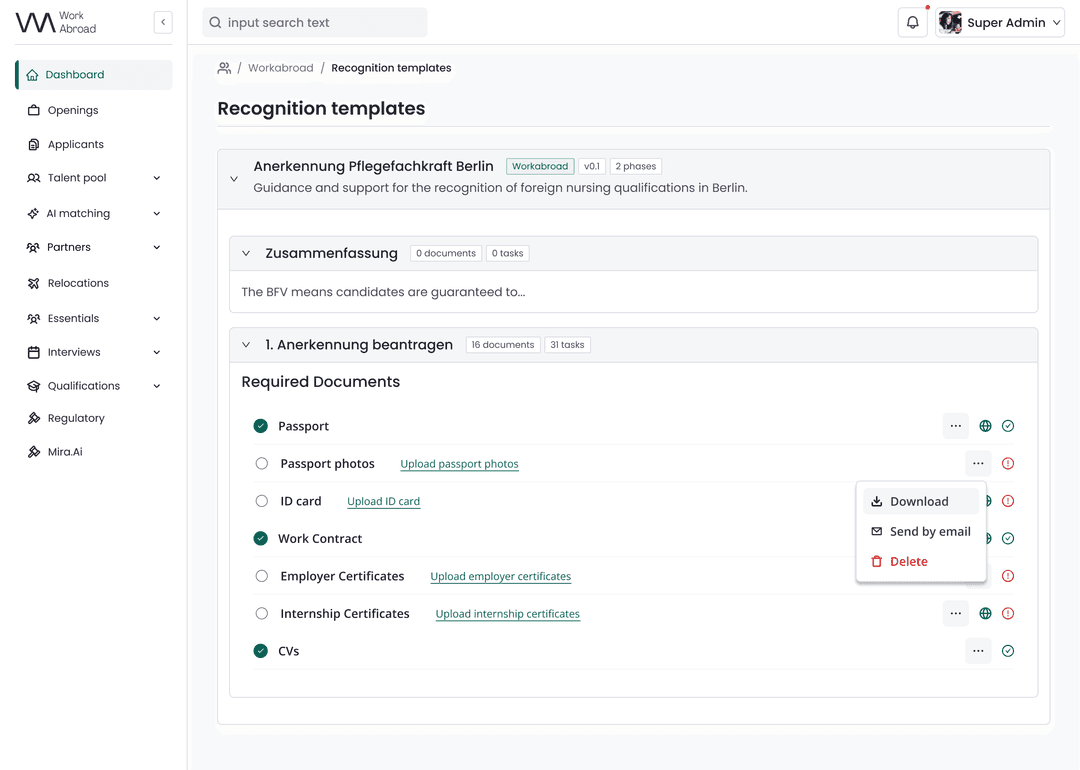
Task: Collapse the Zusammenfassung section
Action: coord(246,254)
